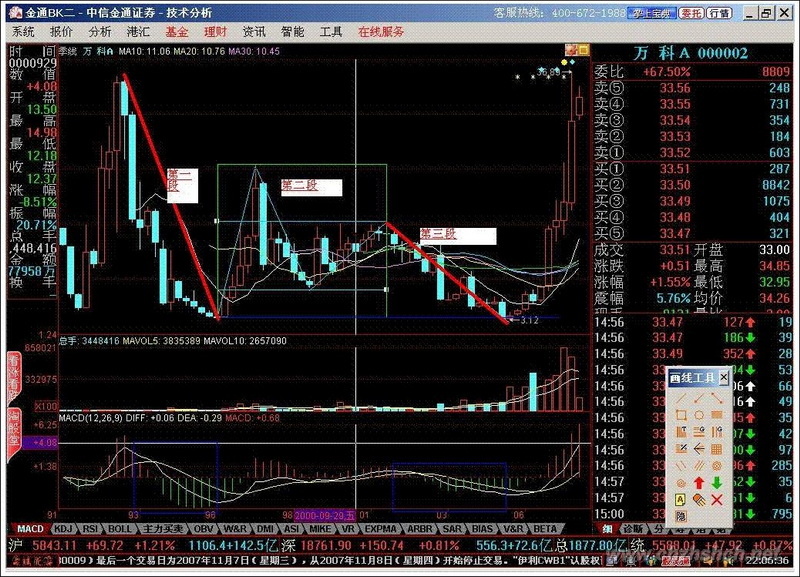Select the 主力买卖 indicator tab

tap(161, 528)
